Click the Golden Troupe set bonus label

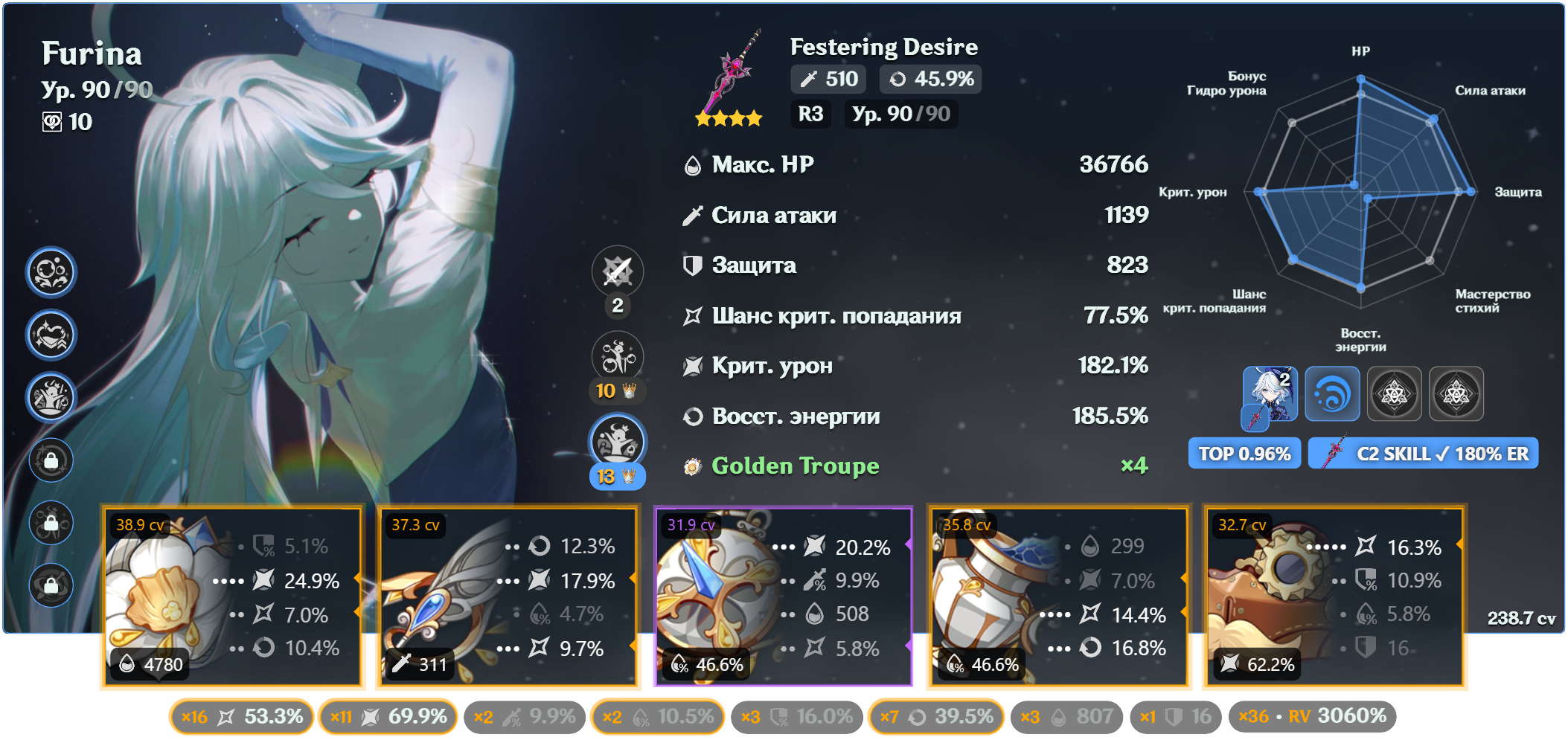coord(795,466)
